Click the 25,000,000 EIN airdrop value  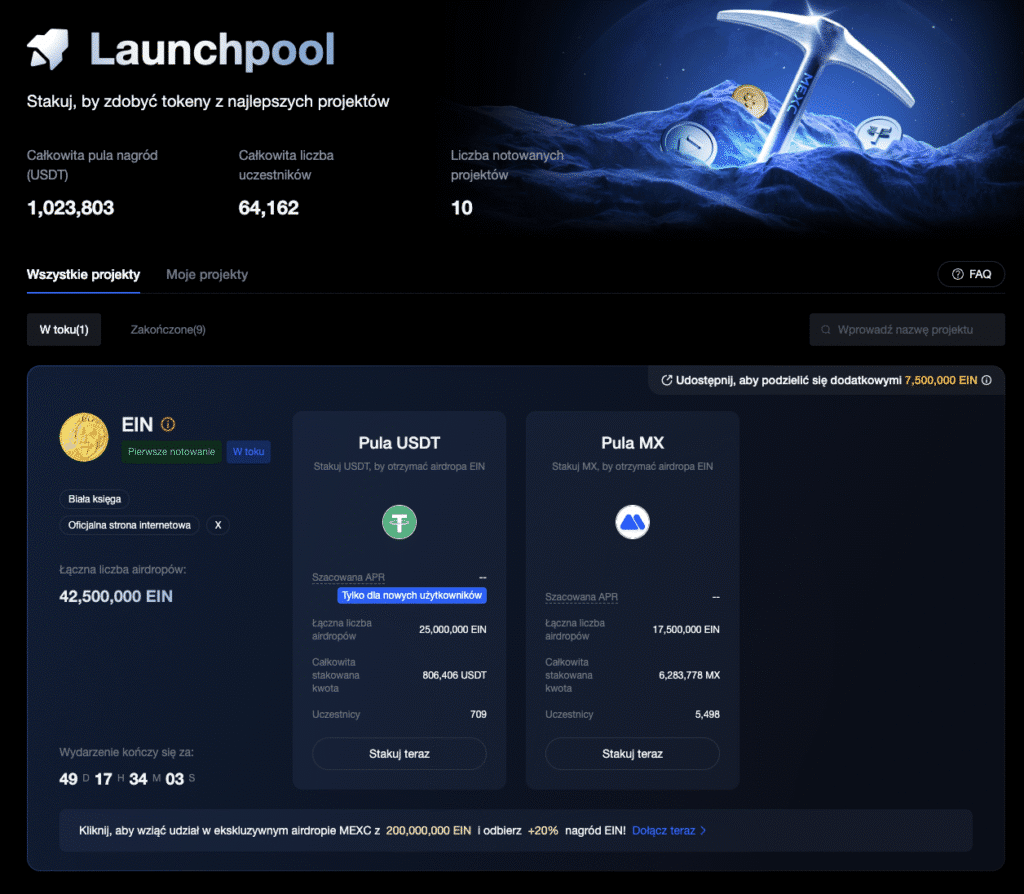click(x=453, y=630)
